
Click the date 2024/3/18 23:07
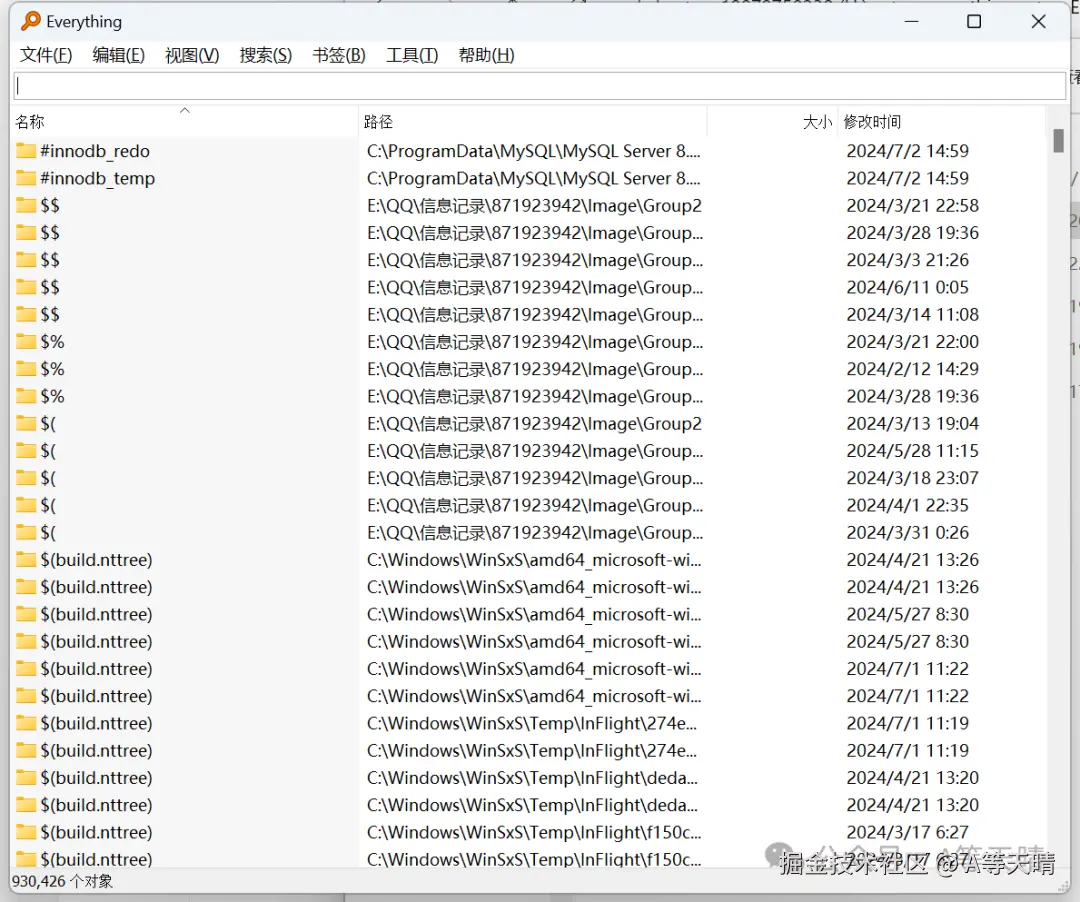[x=913, y=478]
